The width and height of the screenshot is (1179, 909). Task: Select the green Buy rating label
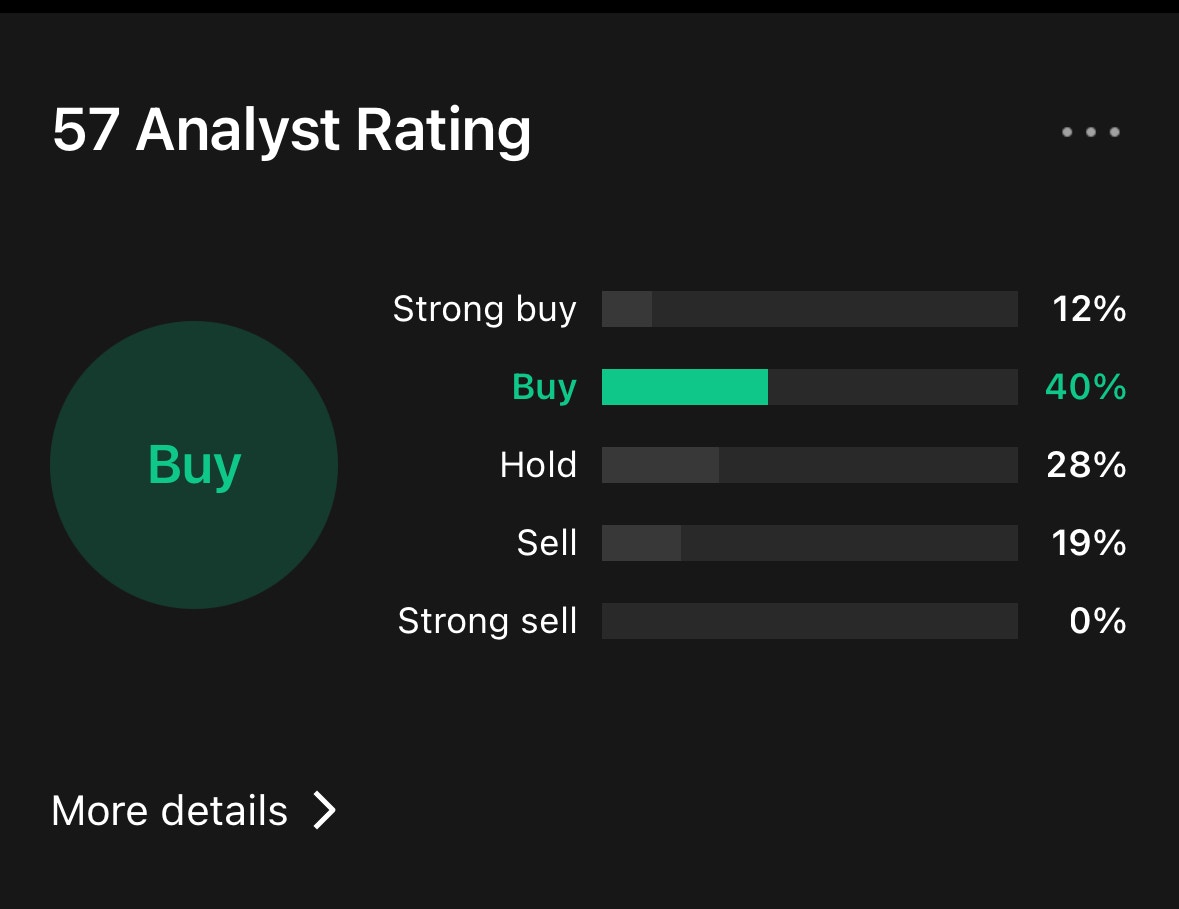pyautogui.click(x=544, y=387)
